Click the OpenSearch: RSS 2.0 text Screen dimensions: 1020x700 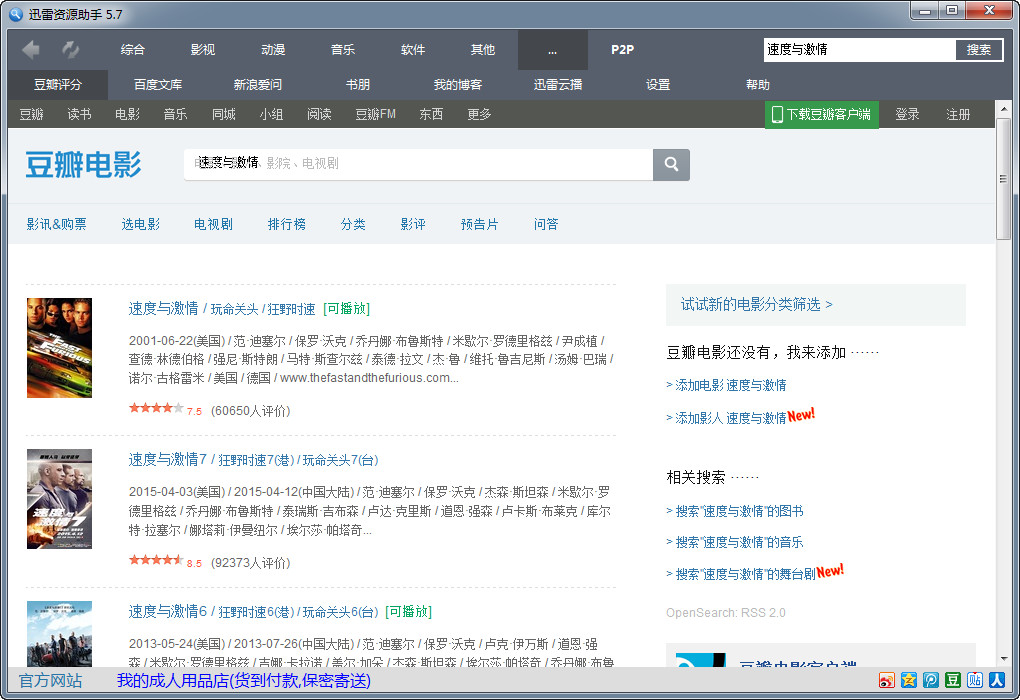725,613
